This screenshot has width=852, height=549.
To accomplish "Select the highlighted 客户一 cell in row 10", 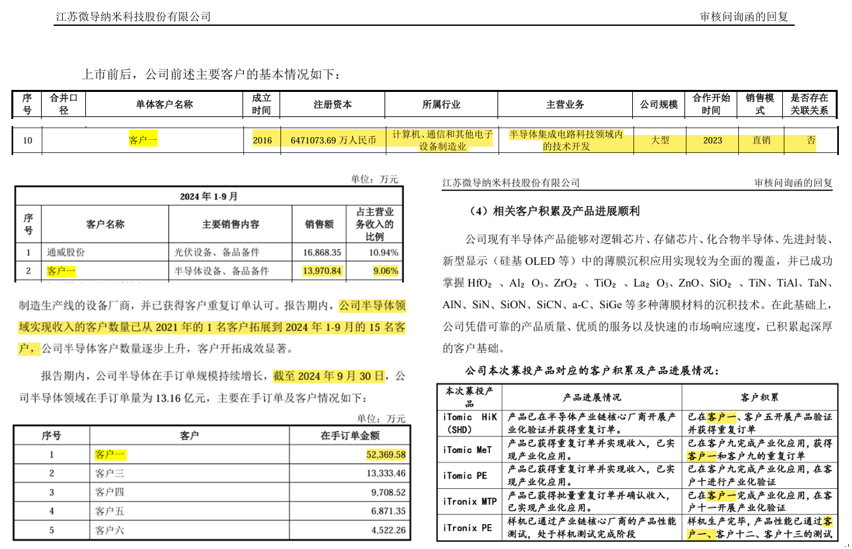I will click(x=143, y=140).
